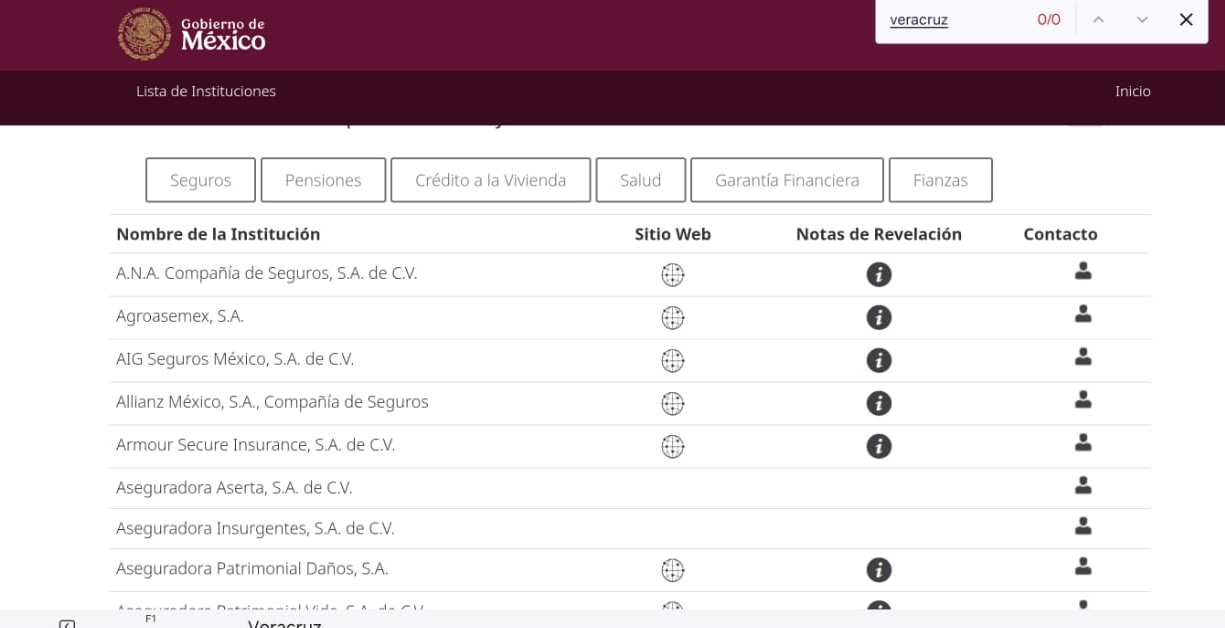Open Notas de Revelación info for AIG Seguros México
1225x628 pixels.
coord(879,361)
